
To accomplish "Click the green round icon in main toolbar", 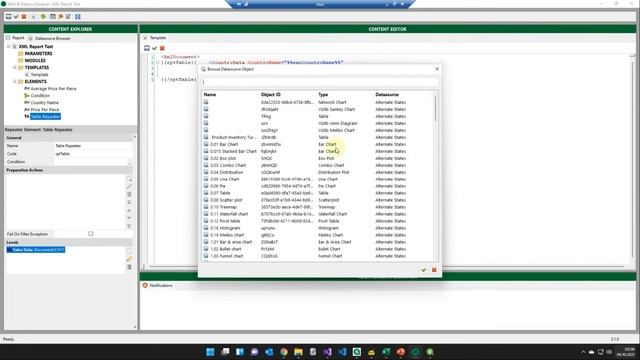I will [43, 17].
